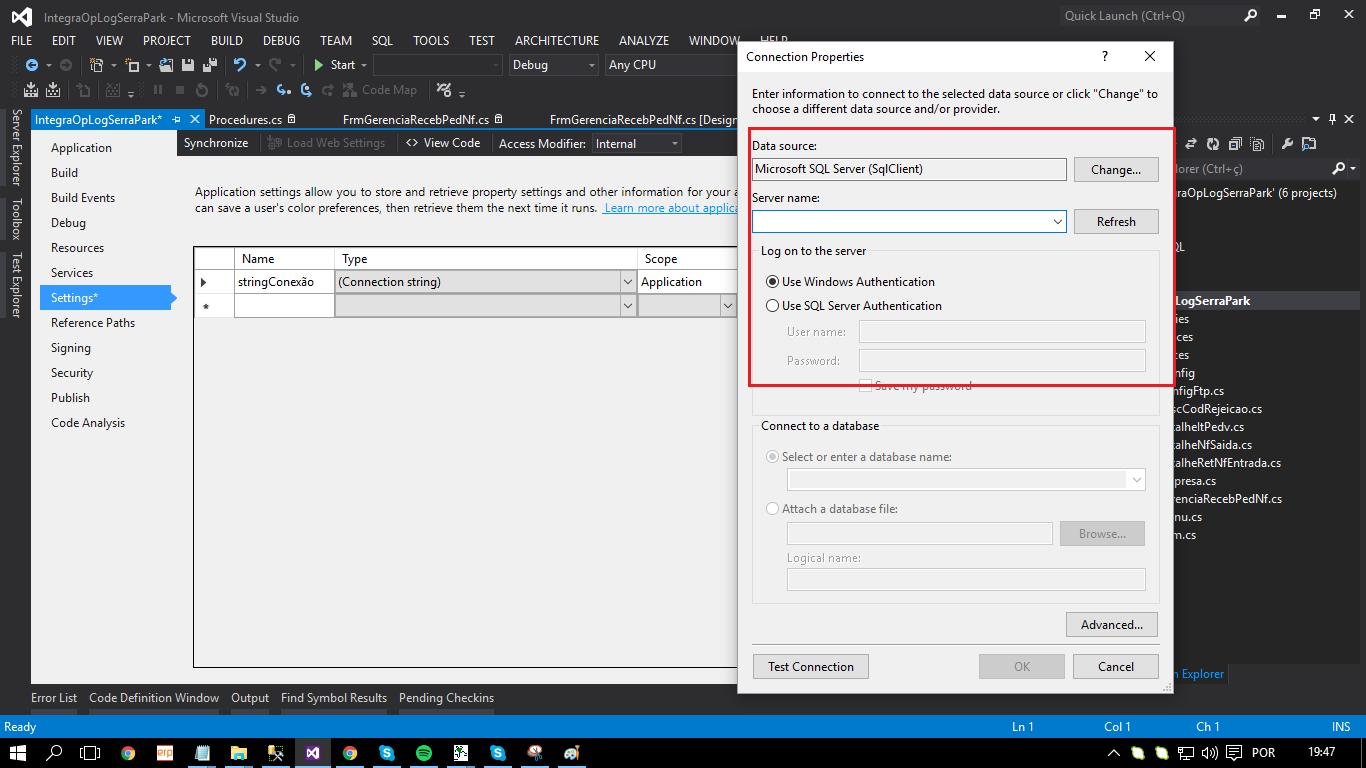Click the Open File toolbar icon
Viewport: 1366px width, 768px height.
tap(166, 65)
